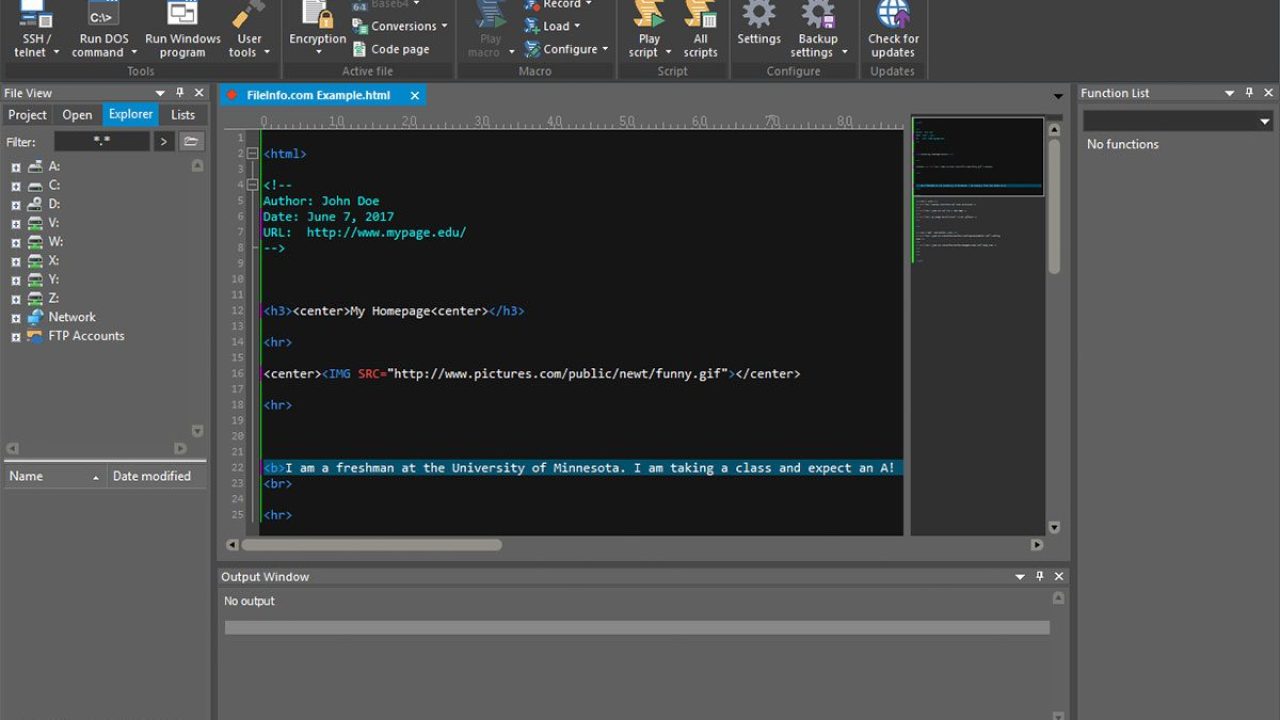Click the Author: John Doe line
The height and width of the screenshot is (720, 1280).
pos(321,201)
